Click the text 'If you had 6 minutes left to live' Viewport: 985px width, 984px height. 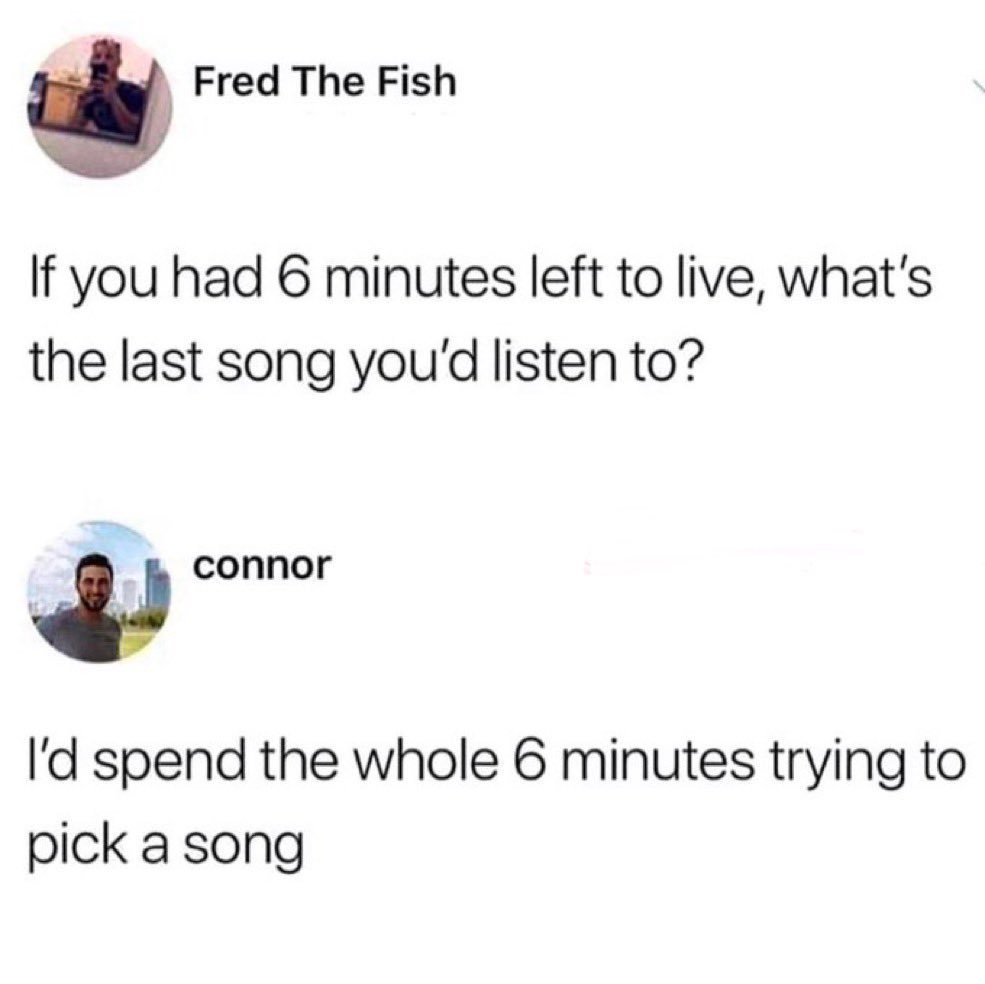[x=397, y=280]
